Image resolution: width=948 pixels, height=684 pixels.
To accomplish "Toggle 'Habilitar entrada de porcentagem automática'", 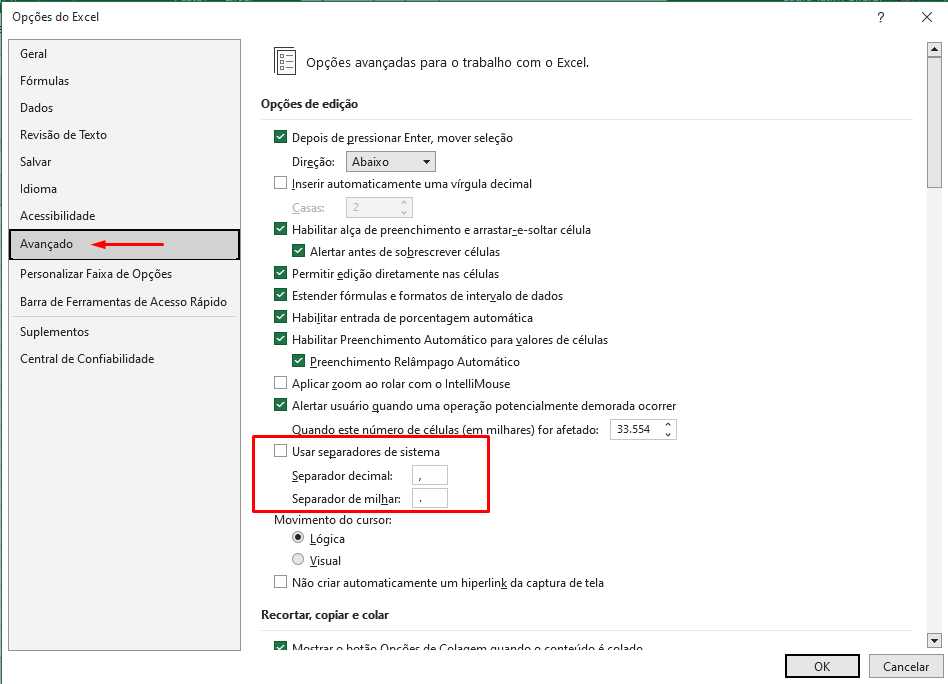I will (281, 317).
